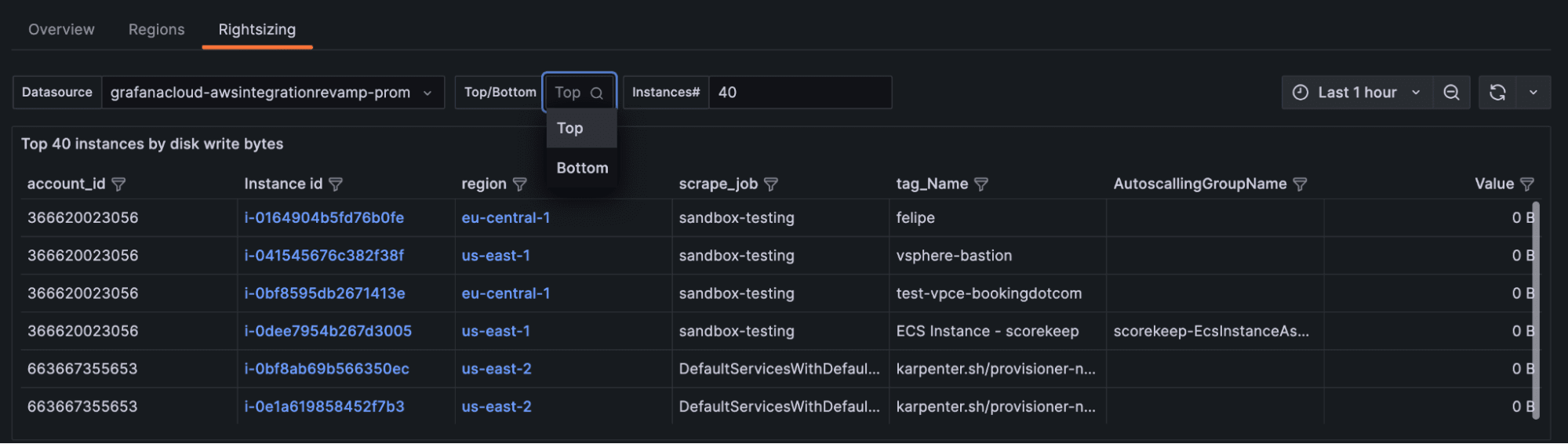Viewport: 1568px width, 444px height.
Task: Sort by scrape_job column header
Action: coord(719,184)
